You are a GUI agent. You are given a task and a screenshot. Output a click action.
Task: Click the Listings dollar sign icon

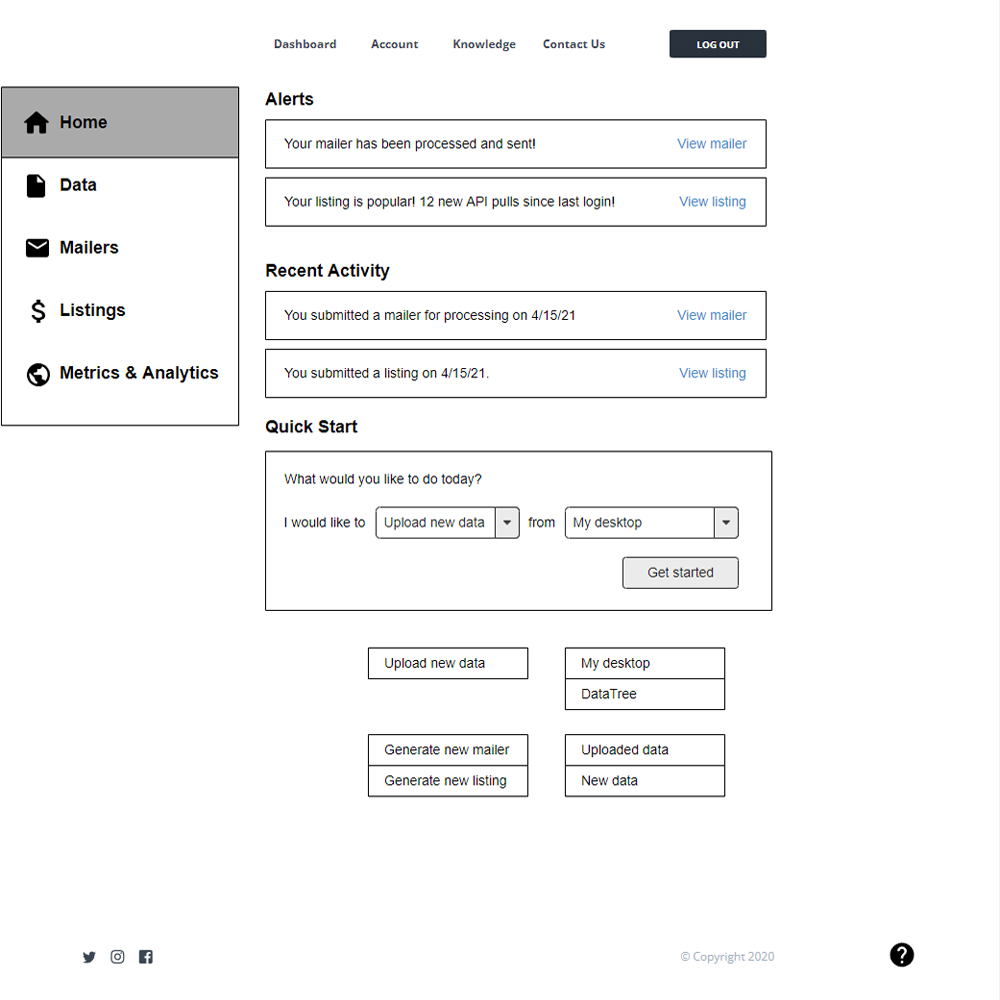(38, 311)
